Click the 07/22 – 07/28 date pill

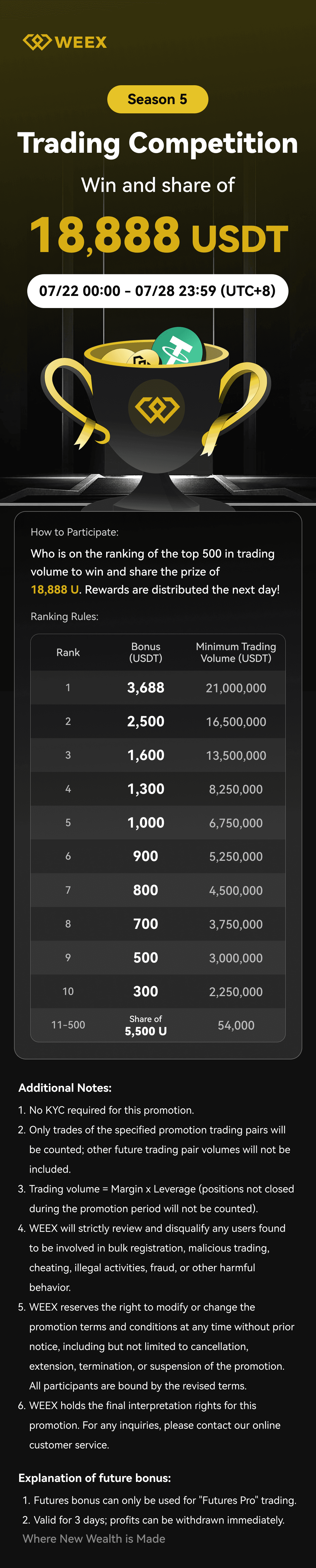point(157,291)
